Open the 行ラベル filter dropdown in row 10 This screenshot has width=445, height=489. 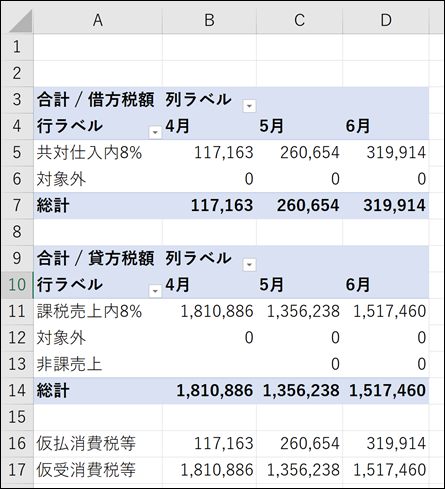coord(155,291)
